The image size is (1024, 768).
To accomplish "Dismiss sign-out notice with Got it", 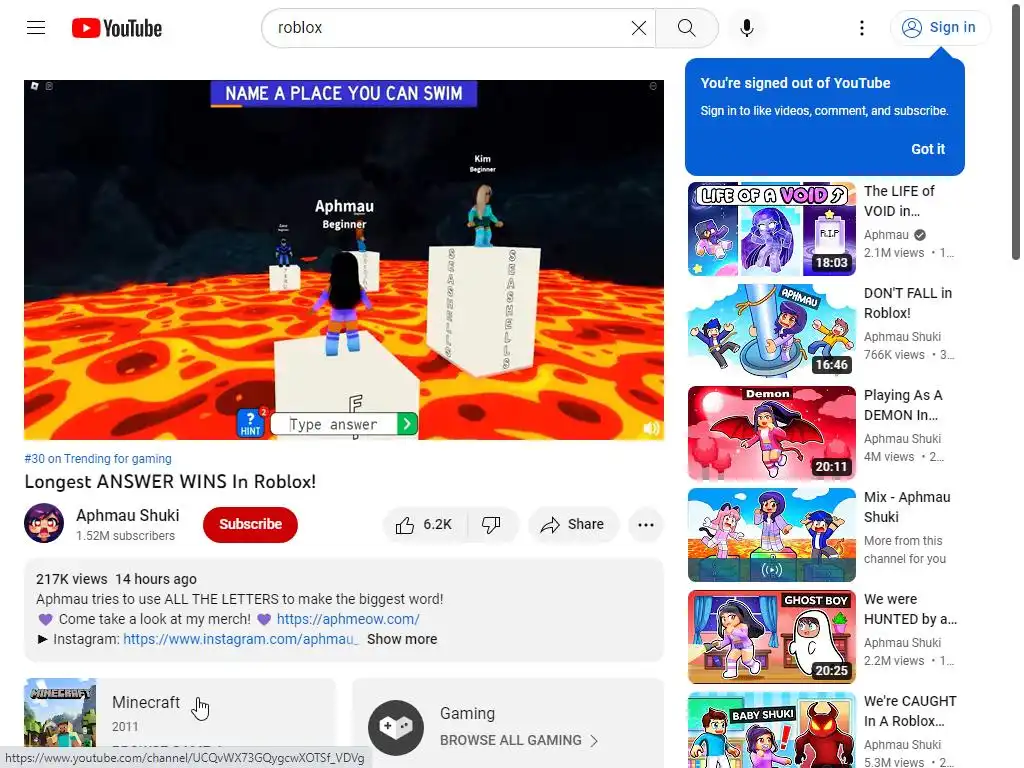I will (927, 149).
